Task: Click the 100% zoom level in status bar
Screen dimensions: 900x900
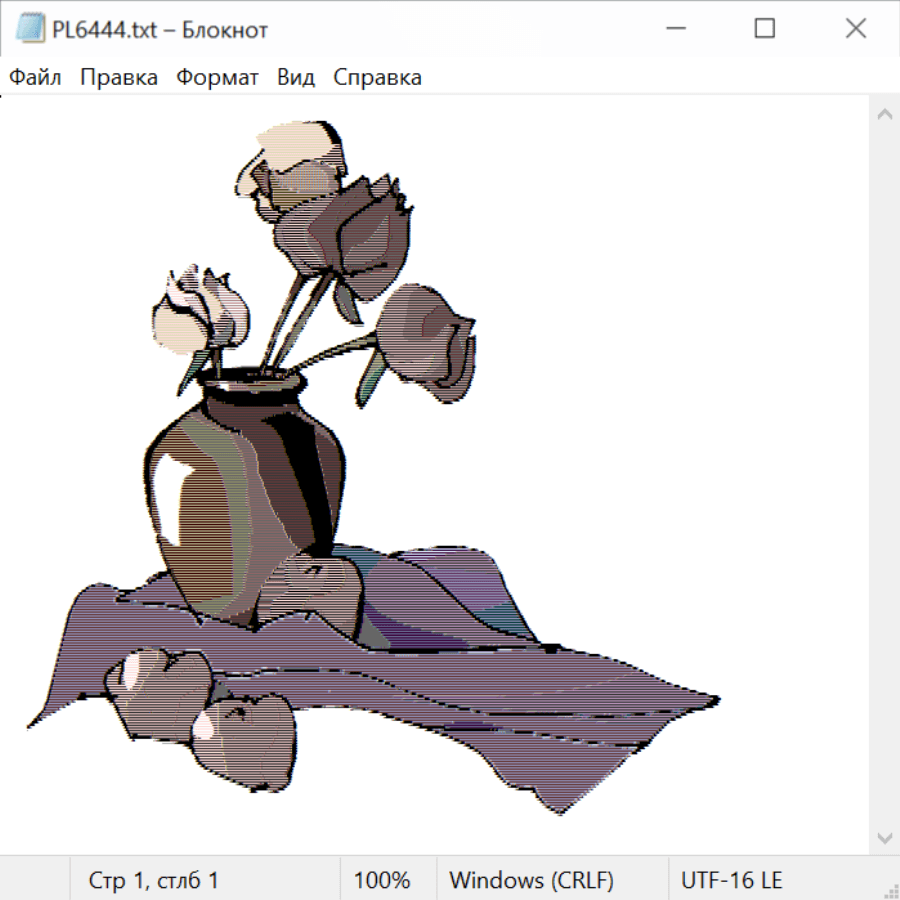Action: [x=382, y=881]
